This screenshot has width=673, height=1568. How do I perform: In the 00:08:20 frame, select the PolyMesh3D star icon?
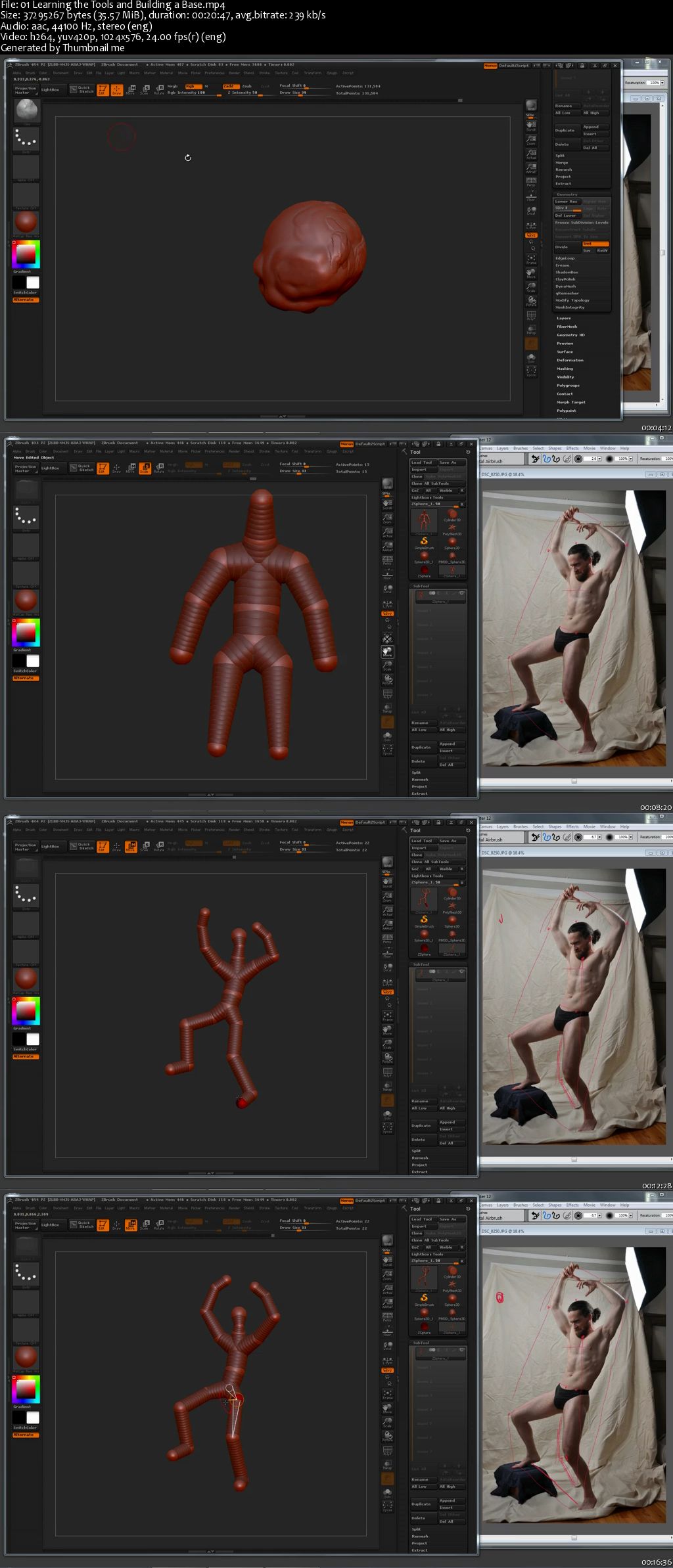click(x=452, y=529)
